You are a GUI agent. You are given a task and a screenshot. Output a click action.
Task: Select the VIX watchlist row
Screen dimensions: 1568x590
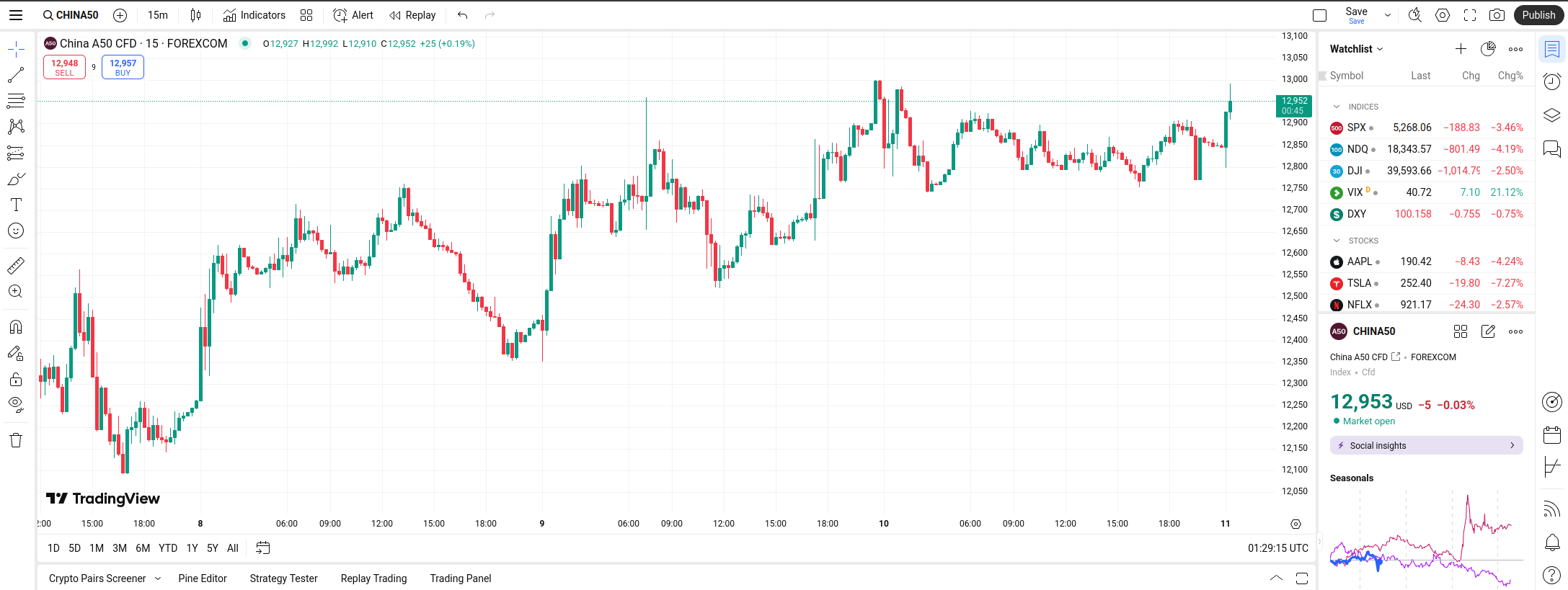(1427, 192)
